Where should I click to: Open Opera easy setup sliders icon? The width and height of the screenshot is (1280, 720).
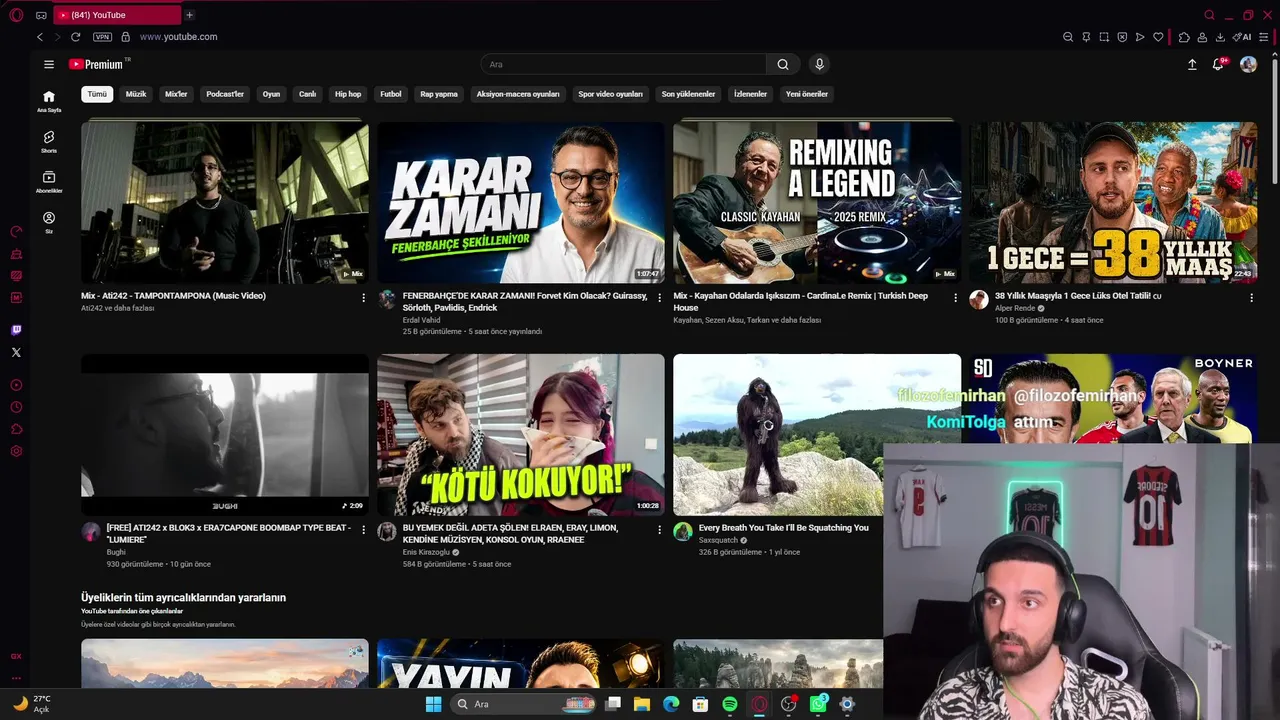pyautogui.click(x=1265, y=37)
